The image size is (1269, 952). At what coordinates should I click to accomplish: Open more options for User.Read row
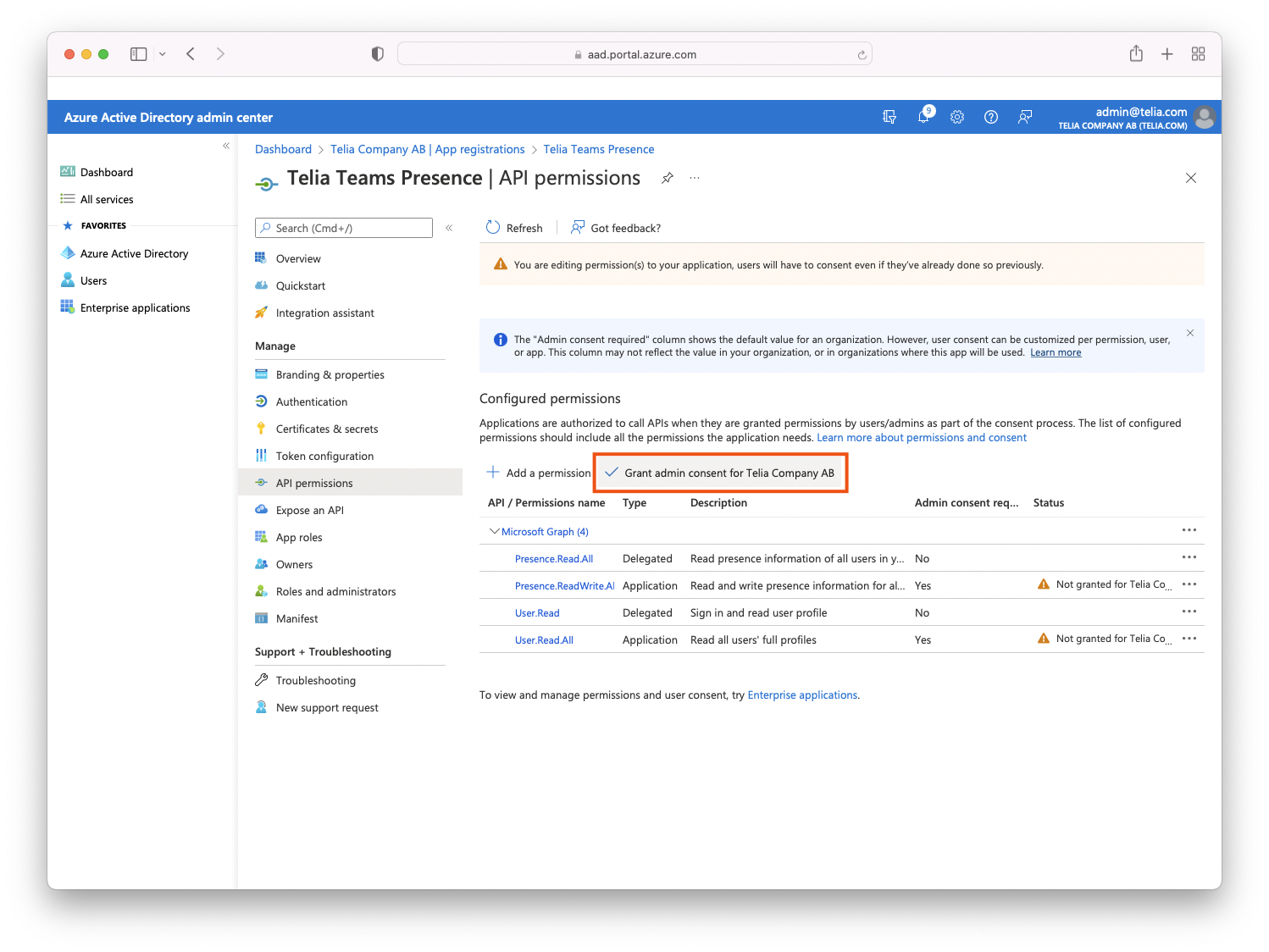pos(1189,612)
